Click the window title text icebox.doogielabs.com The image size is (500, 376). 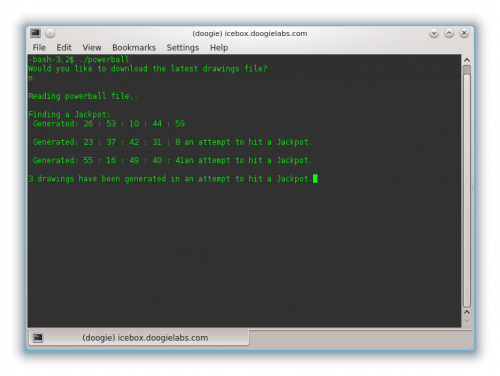[x=250, y=34]
